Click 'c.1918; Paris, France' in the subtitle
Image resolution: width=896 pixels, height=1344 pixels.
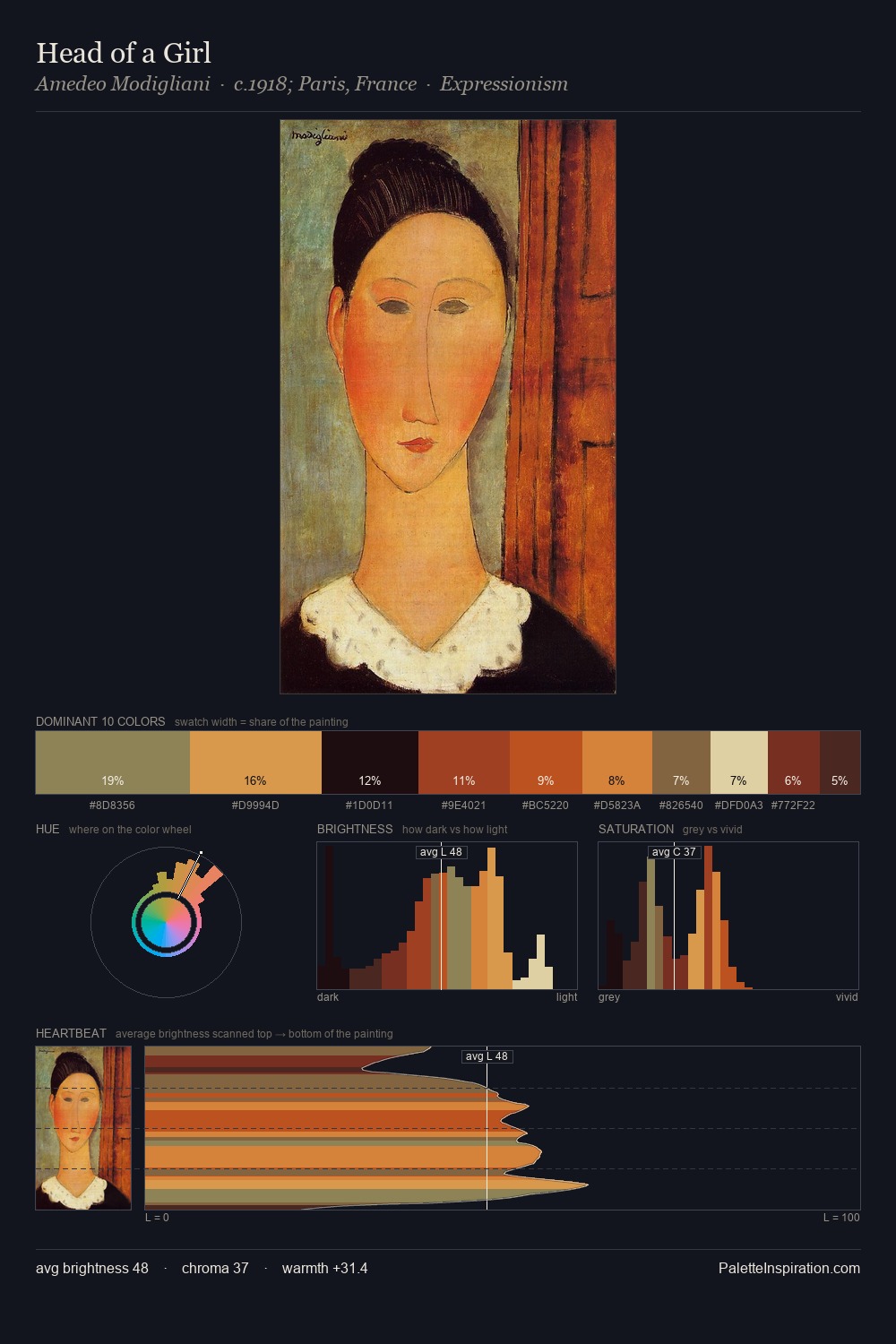(325, 84)
